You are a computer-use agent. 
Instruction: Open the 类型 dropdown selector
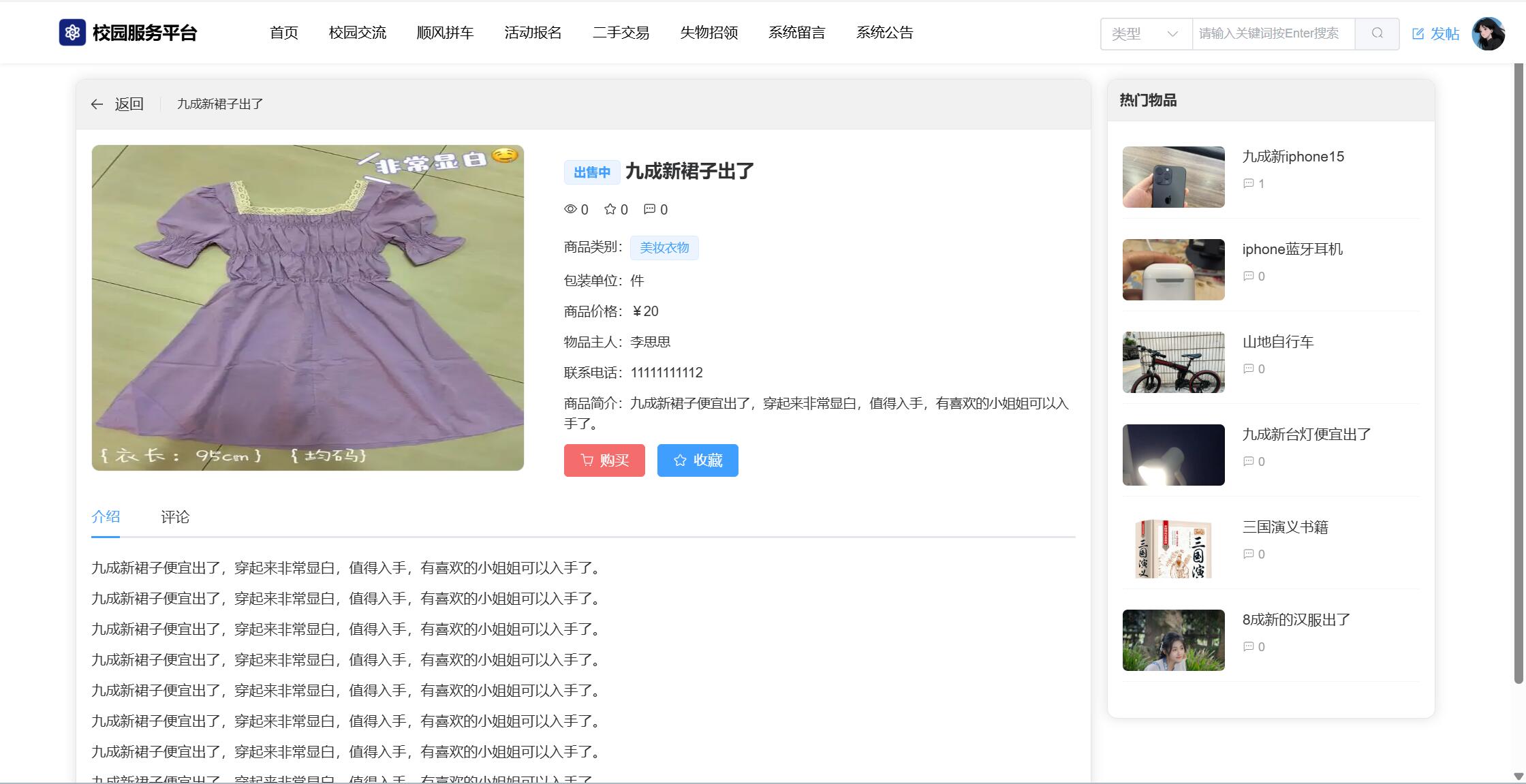point(1145,33)
